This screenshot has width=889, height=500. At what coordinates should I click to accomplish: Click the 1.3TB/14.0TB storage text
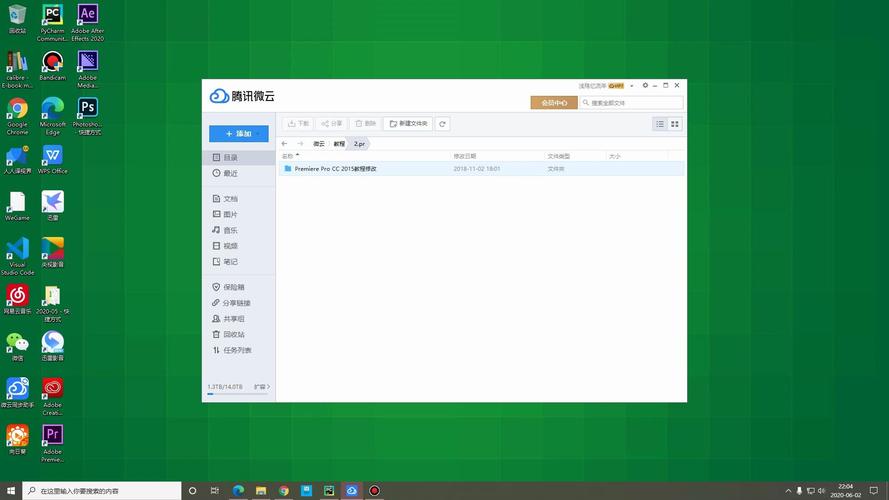[225, 387]
